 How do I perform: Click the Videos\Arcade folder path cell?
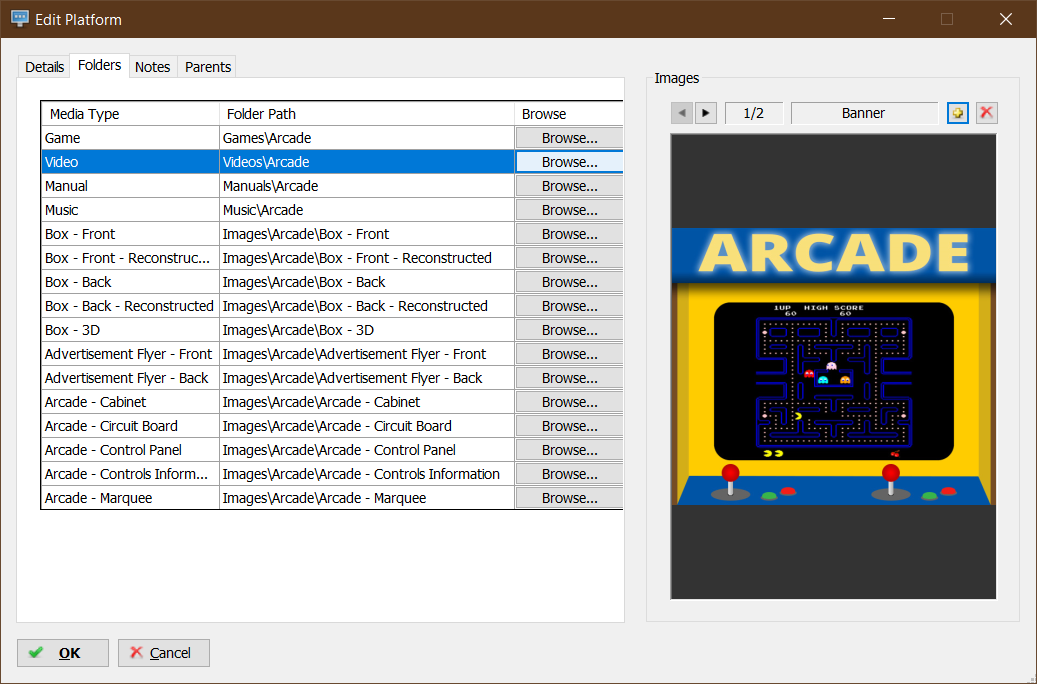tap(367, 162)
